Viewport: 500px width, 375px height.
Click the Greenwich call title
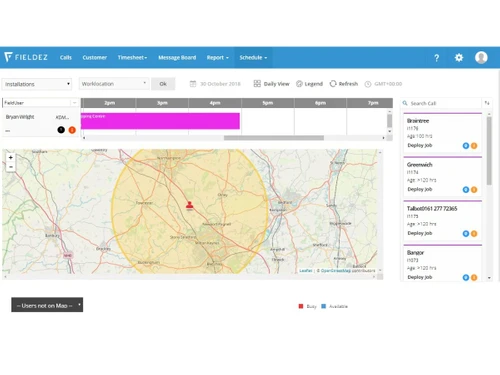(x=420, y=165)
